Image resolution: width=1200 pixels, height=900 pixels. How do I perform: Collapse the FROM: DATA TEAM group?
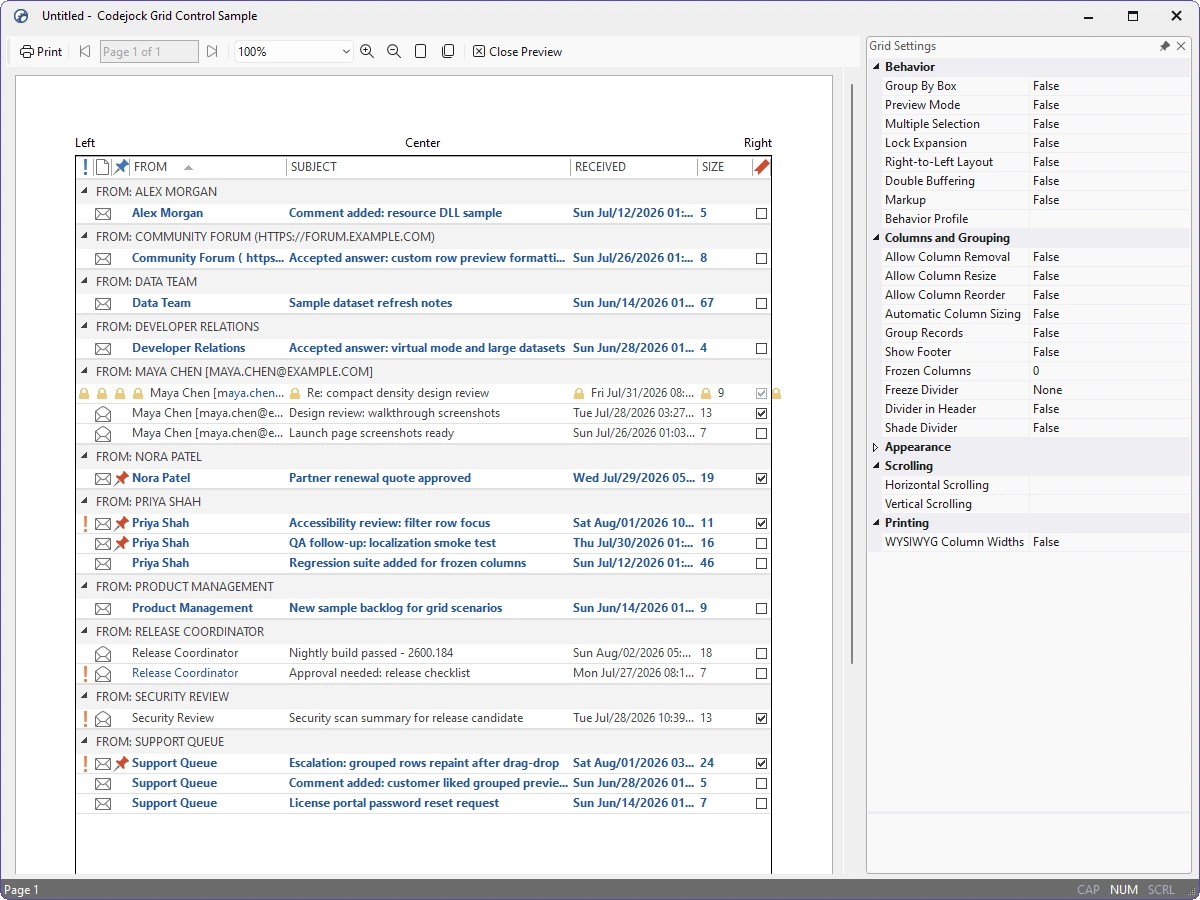coord(84,282)
